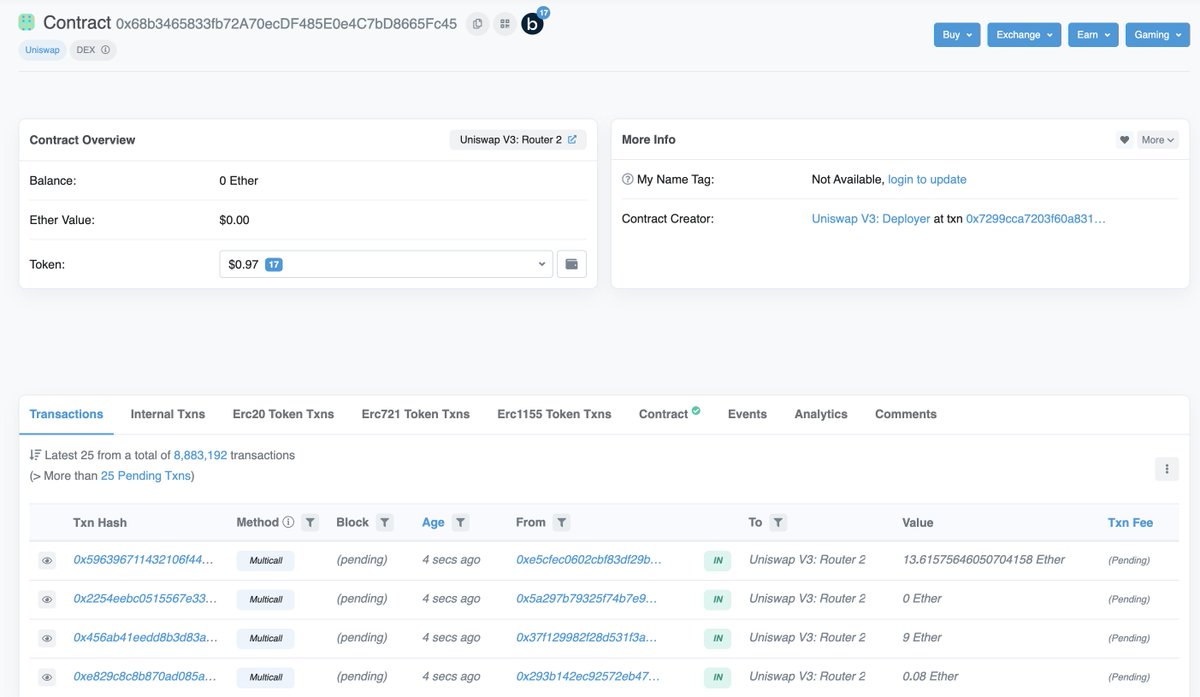Open the DEX label info icon
This screenshot has height=697, width=1200.
(106, 50)
